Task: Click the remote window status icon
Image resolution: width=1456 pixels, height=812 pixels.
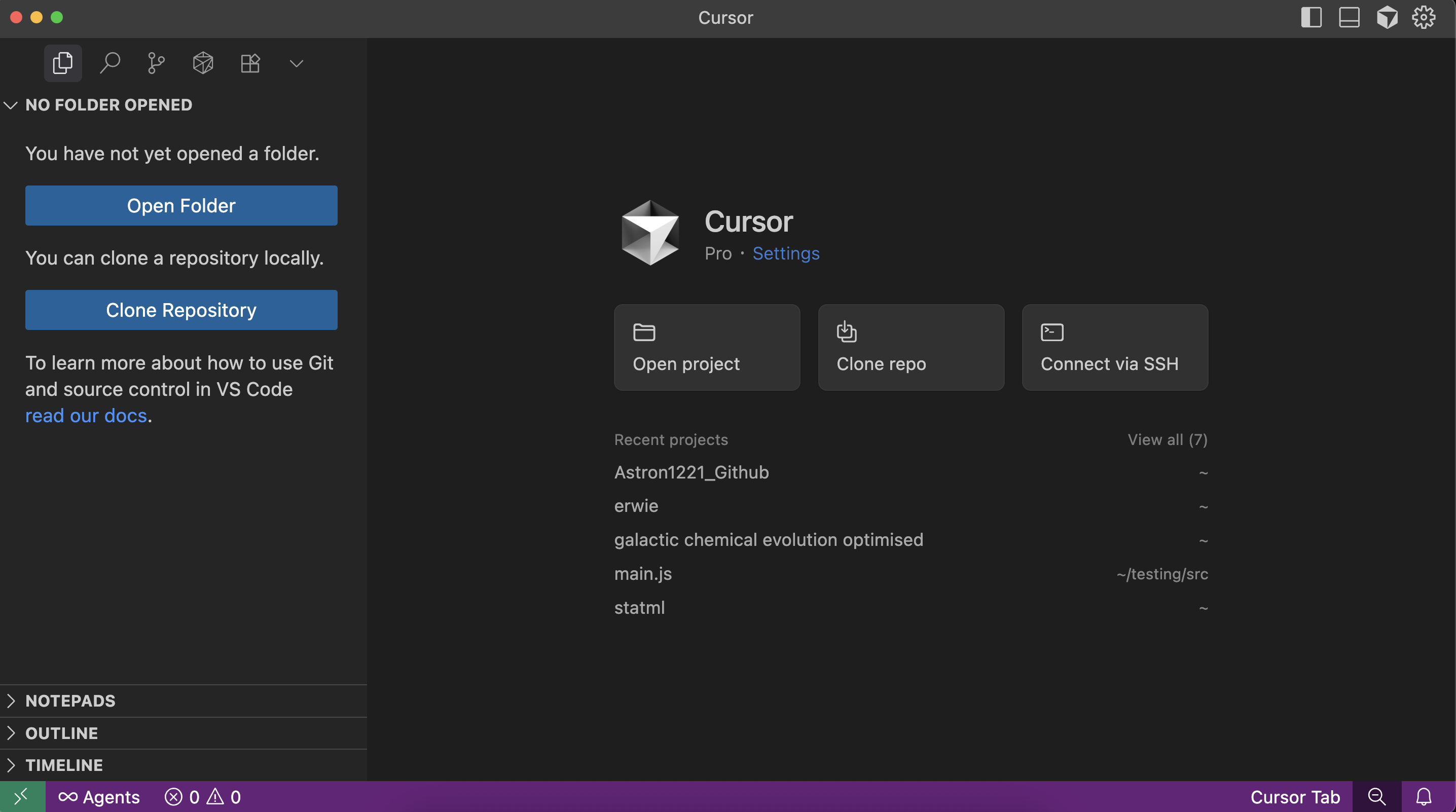Action: click(x=22, y=797)
